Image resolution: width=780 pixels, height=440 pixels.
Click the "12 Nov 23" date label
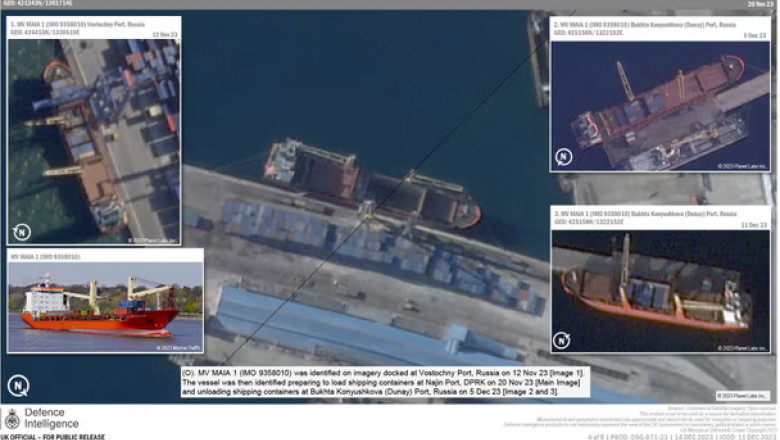(163, 34)
